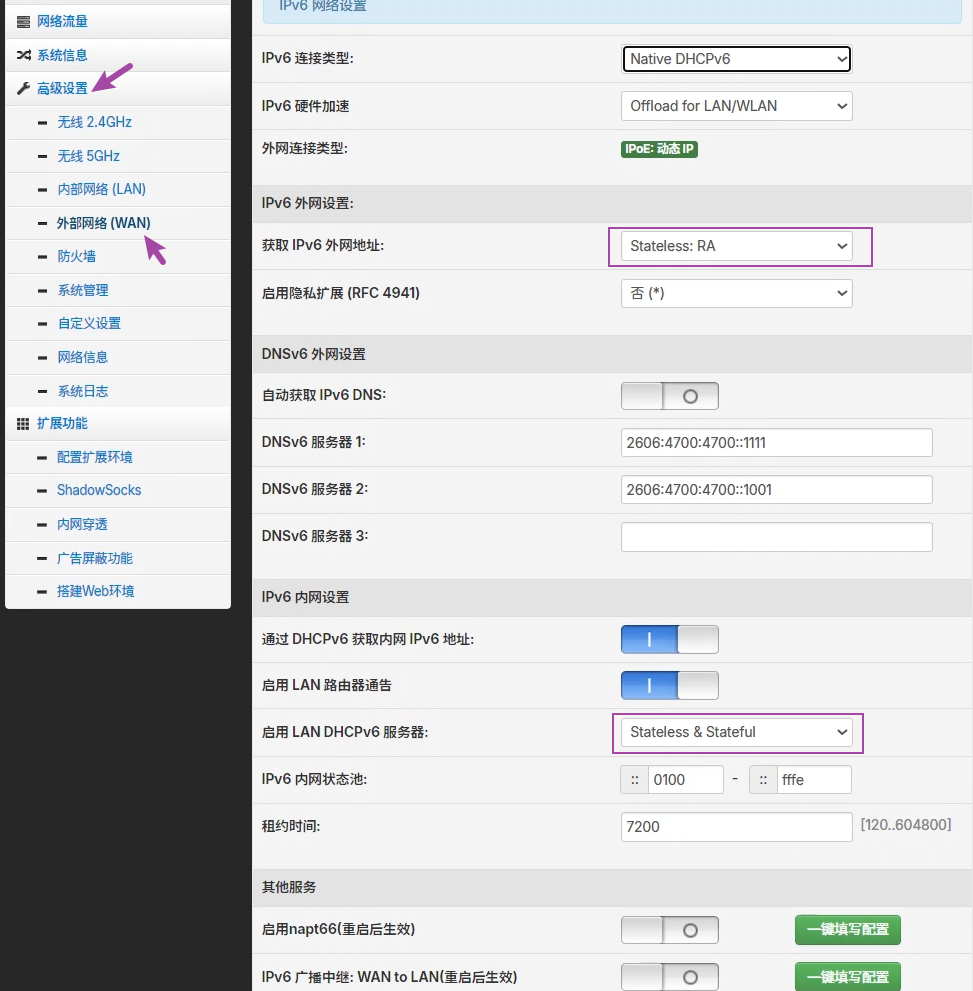
Task: Click the IPoE: 动态 IP badge
Action: pos(659,149)
